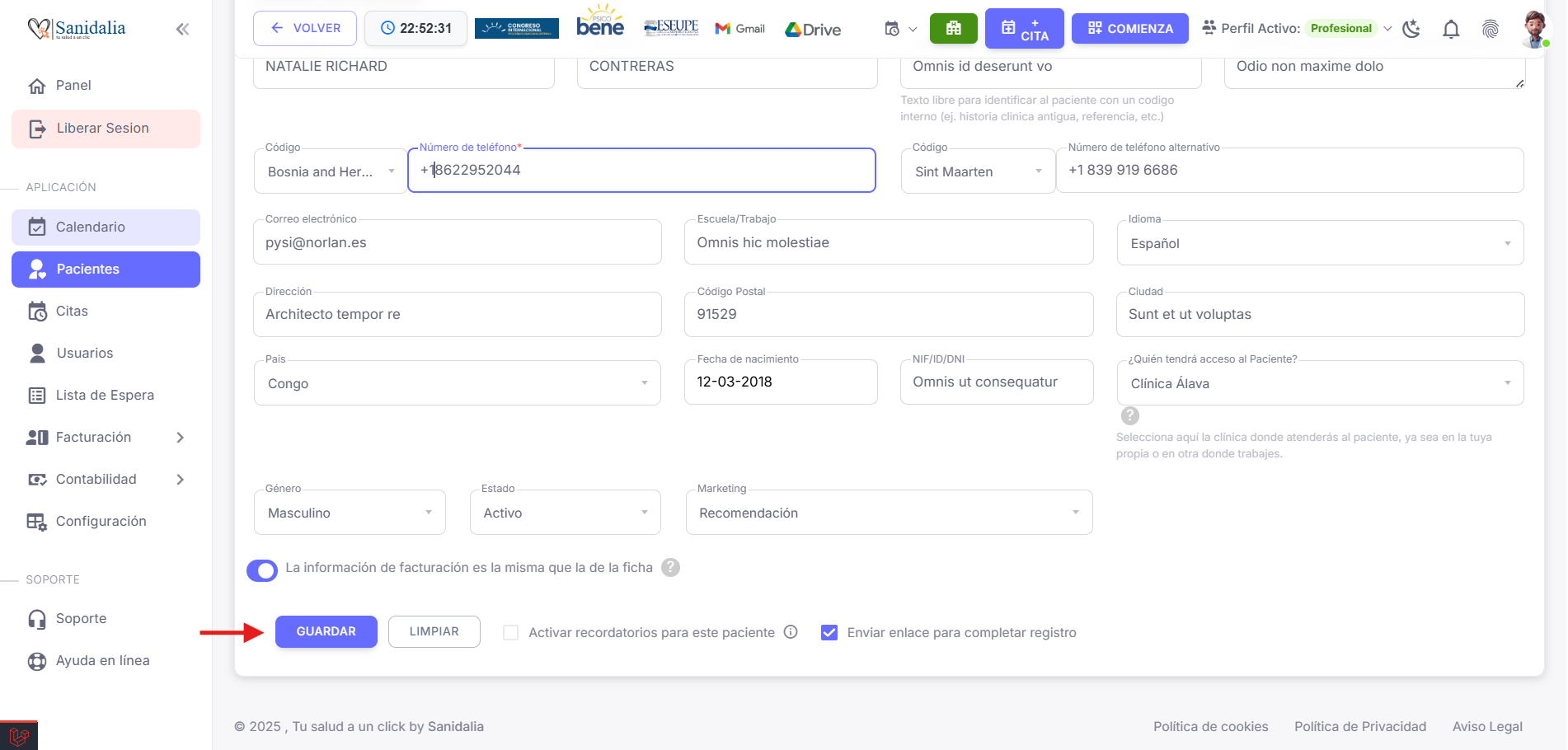Uncheck send link to complete registration
This screenshot has width=1568, height=750.
coord(829,633)
